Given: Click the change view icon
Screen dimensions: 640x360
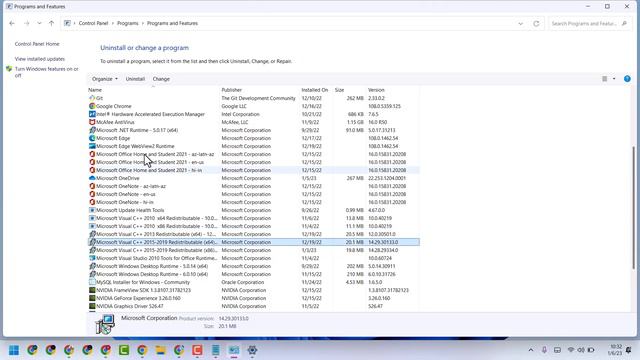Looking at the screenshot, I should pyautogui.click(x=604, y=79).
